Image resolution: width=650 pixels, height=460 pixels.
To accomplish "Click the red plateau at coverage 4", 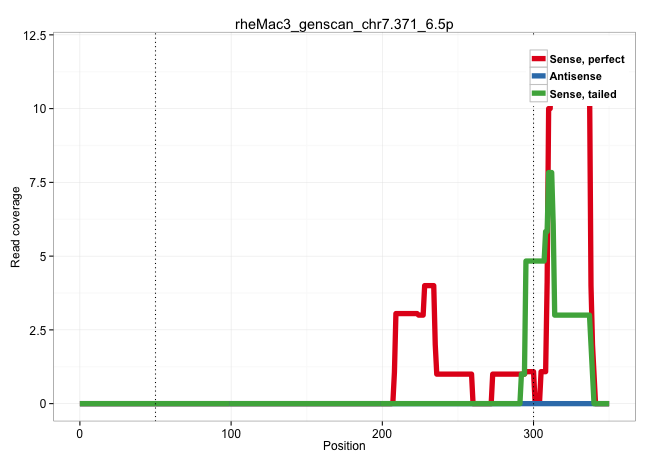I will pos(429,286).
